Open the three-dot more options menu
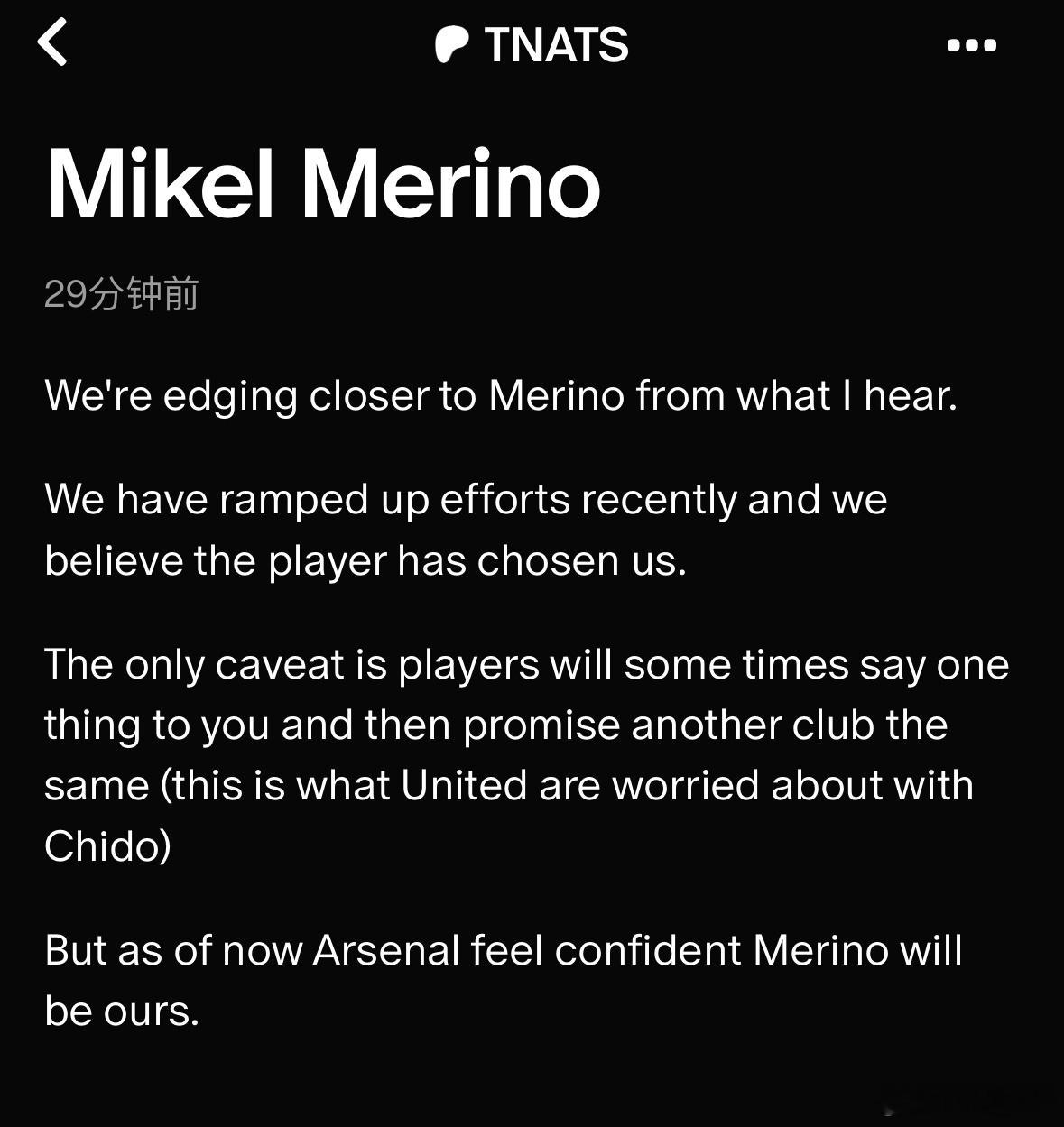 click(972, 45)
